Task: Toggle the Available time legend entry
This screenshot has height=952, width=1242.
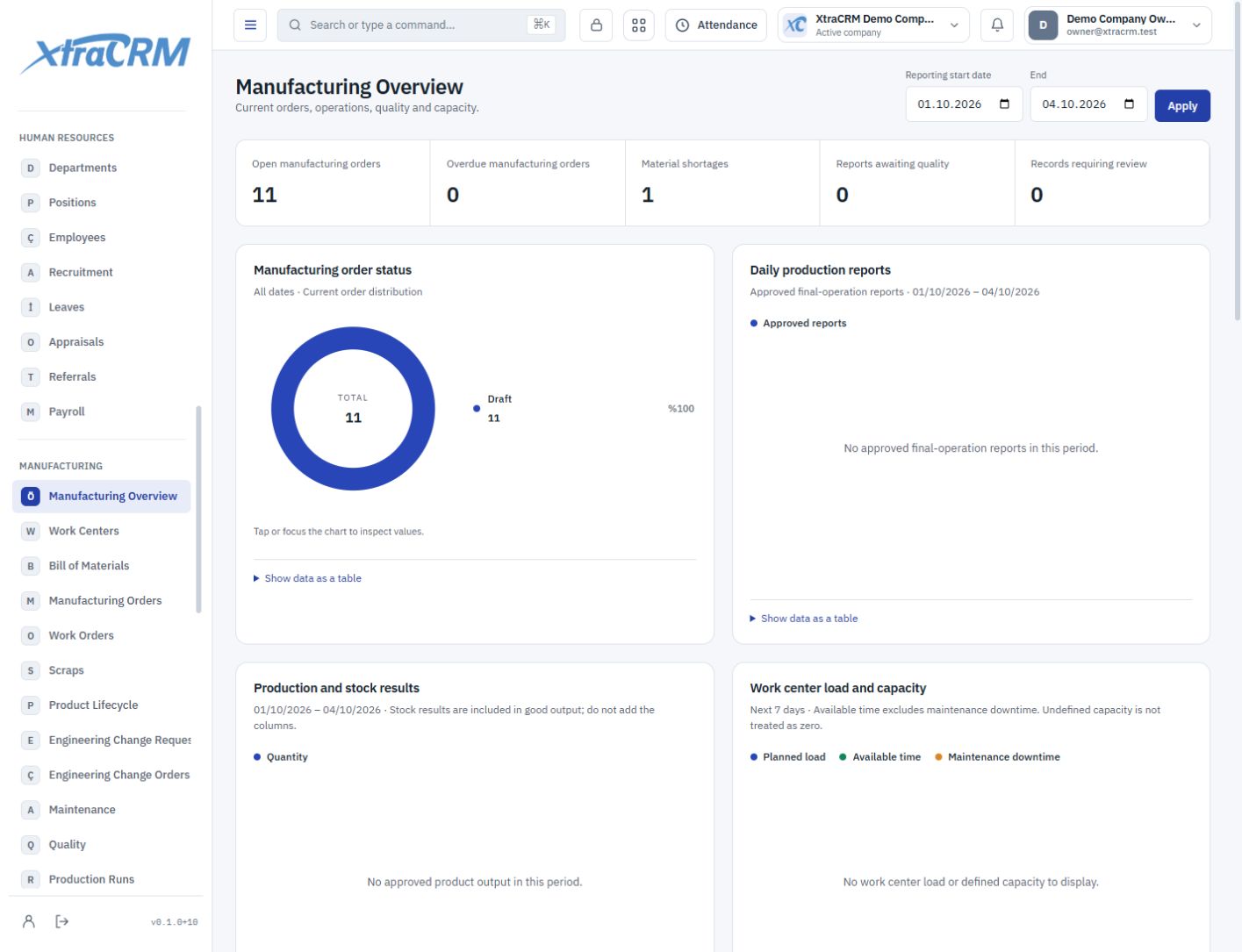Action: (x=879, y=757)
